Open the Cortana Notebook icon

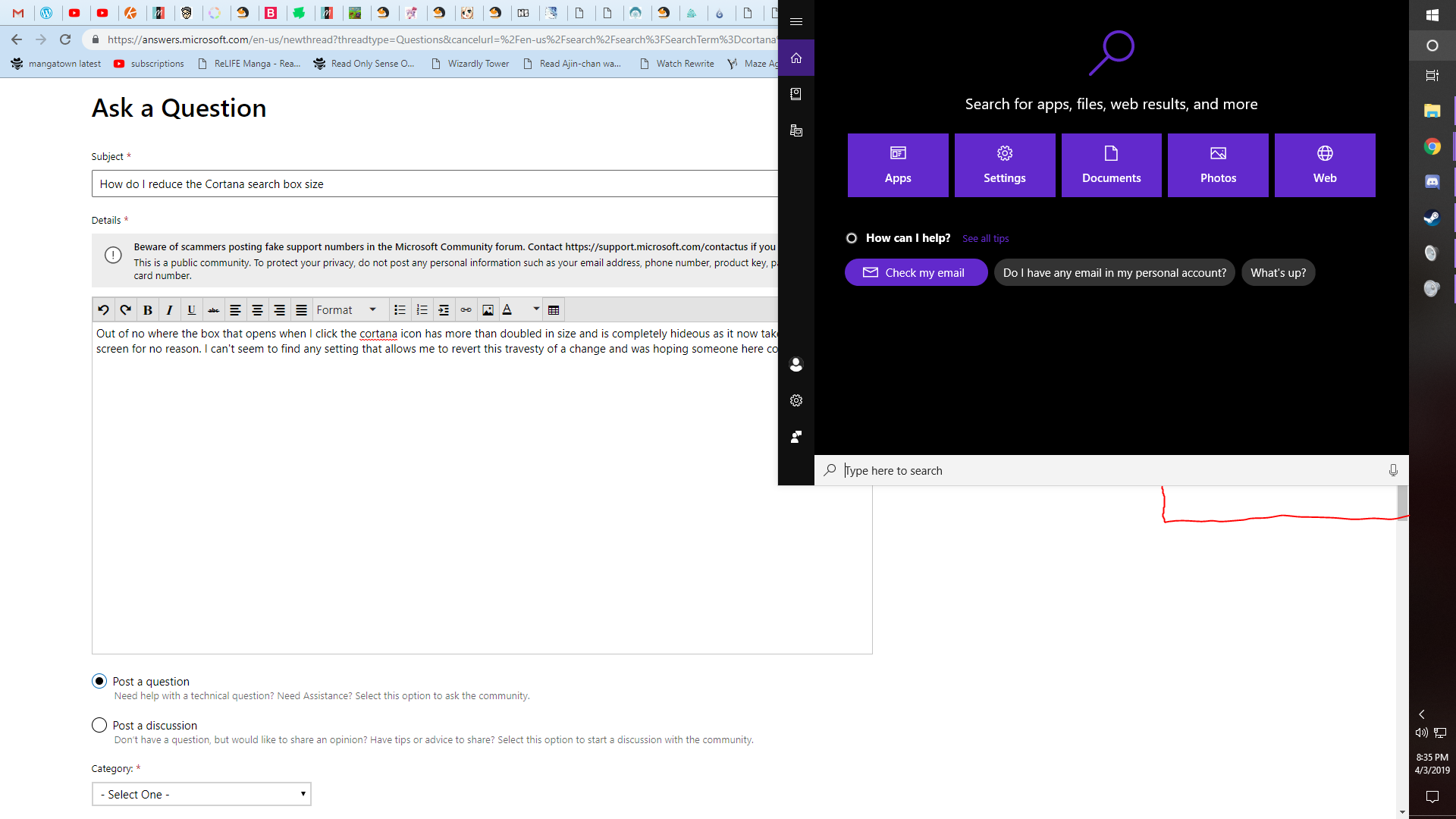click(796, 94)
